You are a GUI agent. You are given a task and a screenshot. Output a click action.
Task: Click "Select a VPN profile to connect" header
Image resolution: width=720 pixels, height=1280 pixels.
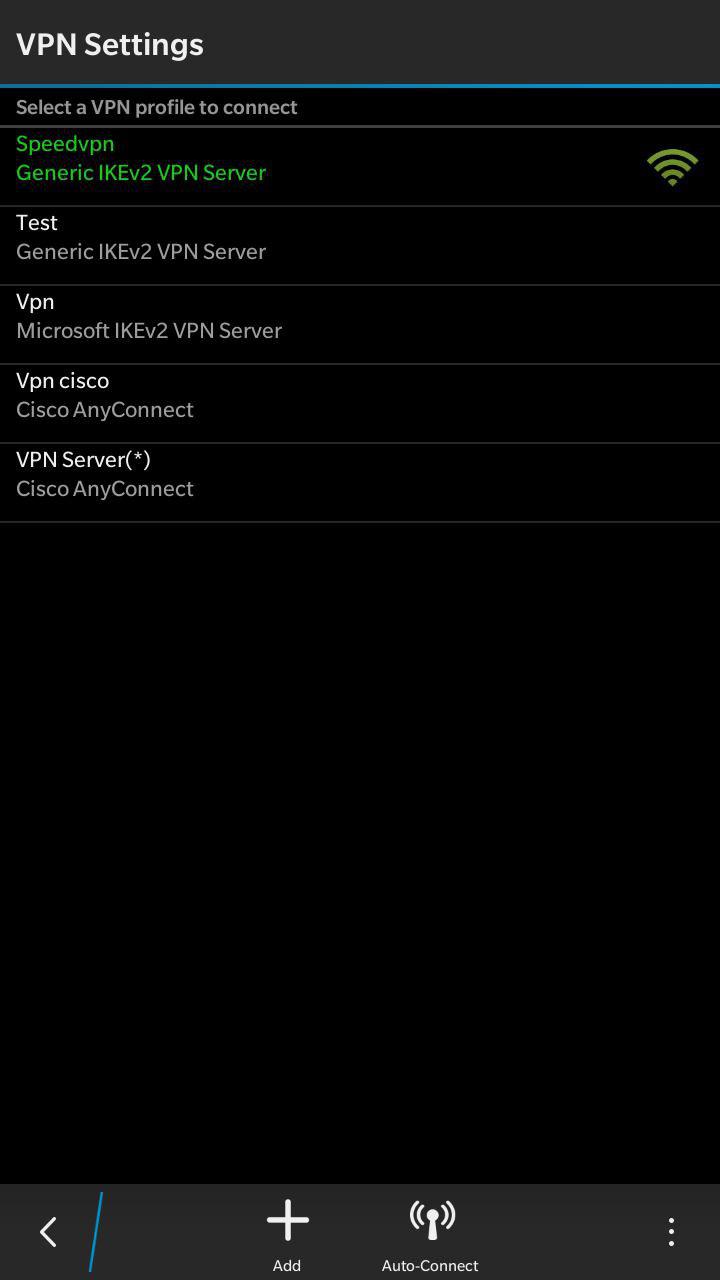[157, 107]
